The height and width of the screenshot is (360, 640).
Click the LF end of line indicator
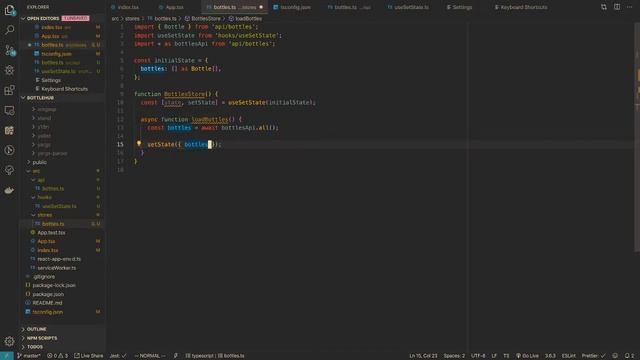494,356
